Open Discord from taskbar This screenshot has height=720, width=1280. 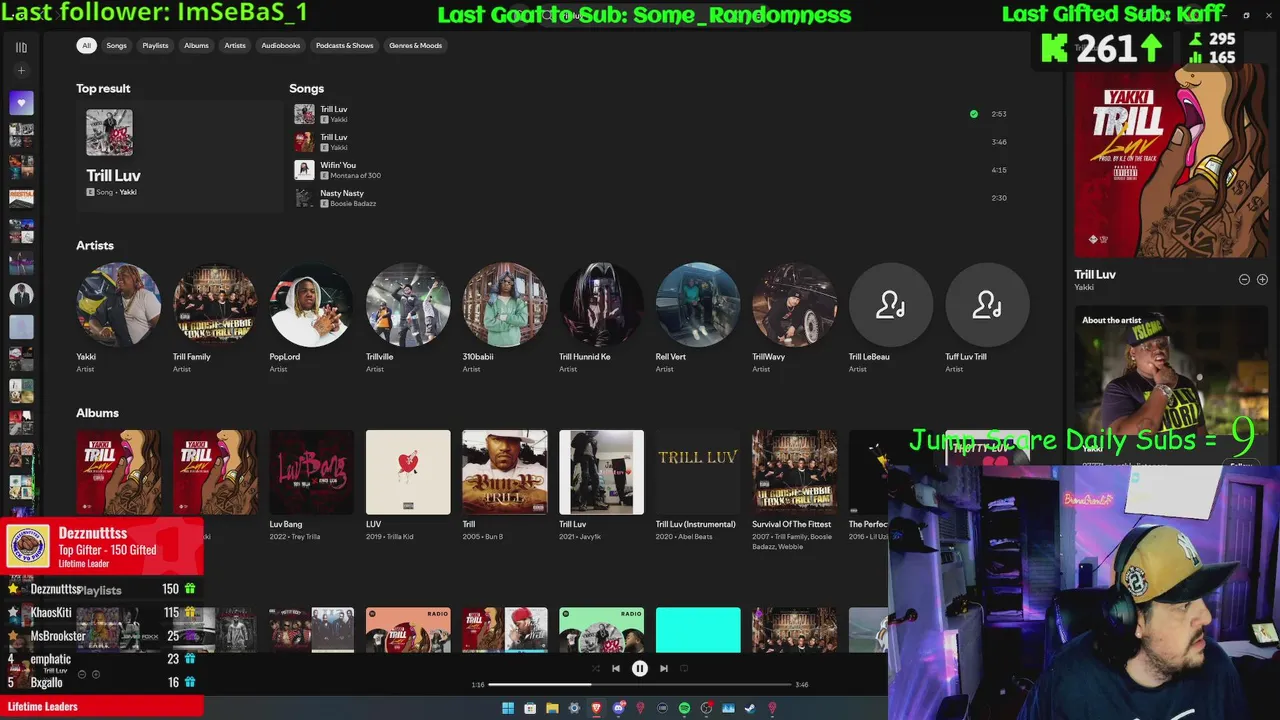(x=618, y=708)
